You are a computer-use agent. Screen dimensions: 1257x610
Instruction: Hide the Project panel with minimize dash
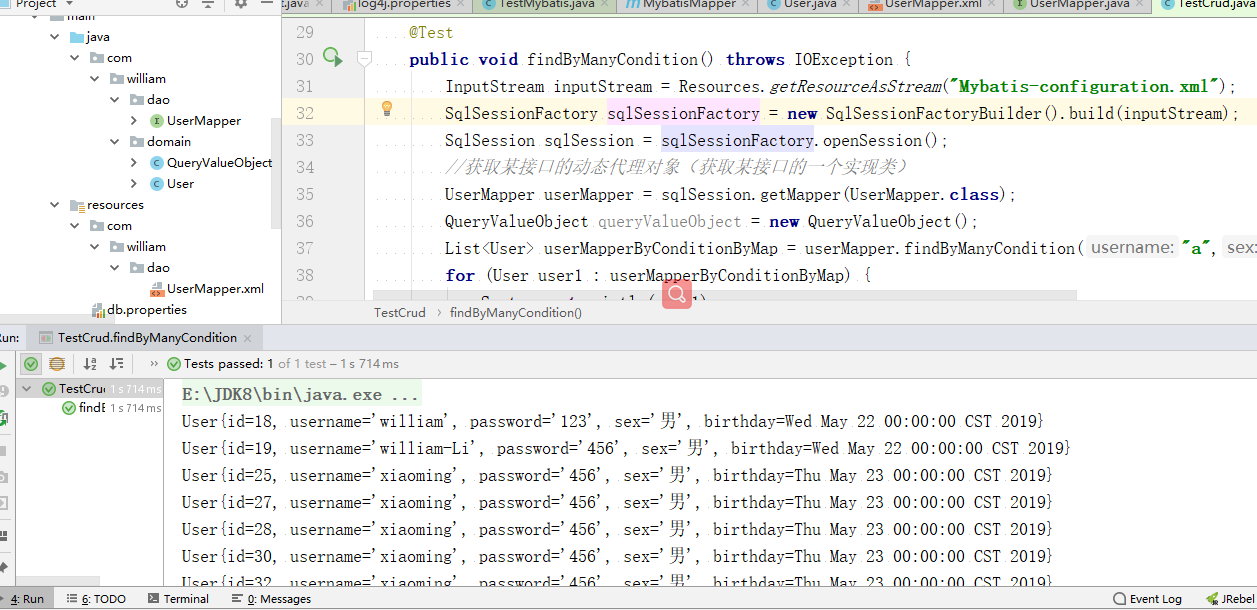click(x=267, y=4)
